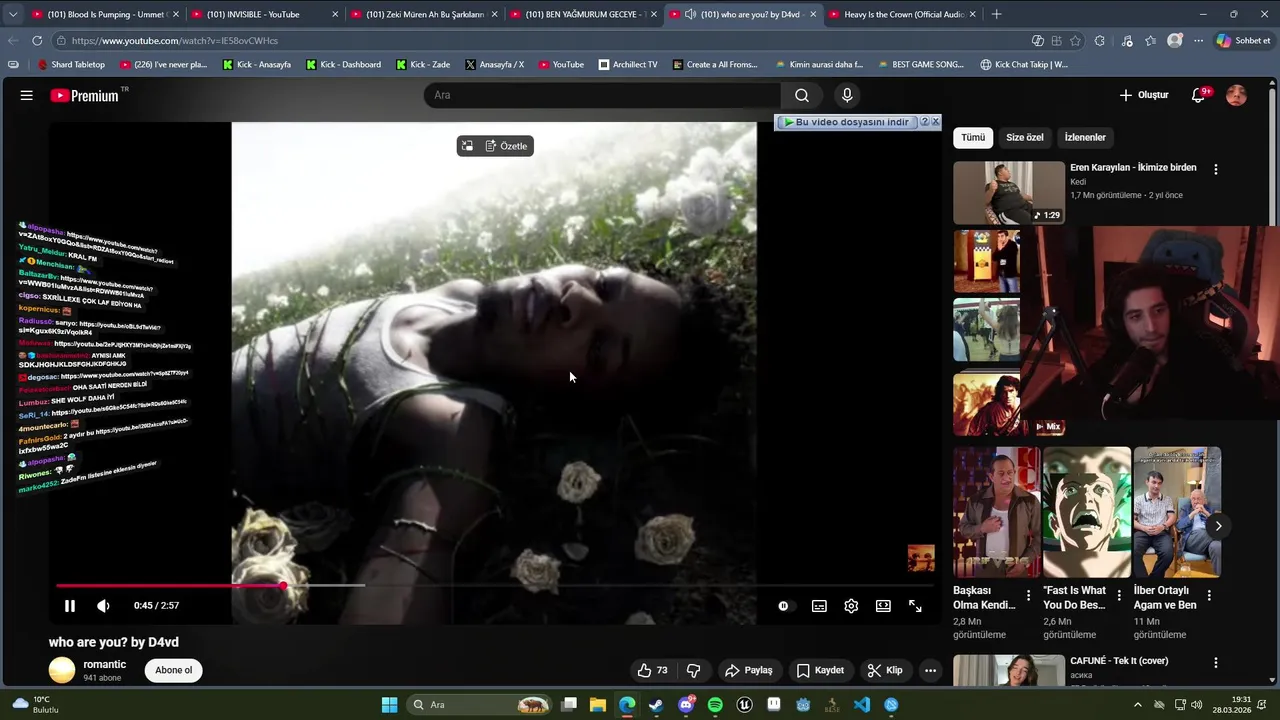Image resolution: width=1280 pixels, height=720 pixels.
Task: Open Visual Studio Code from taskbar
Action: coord(862,705)
